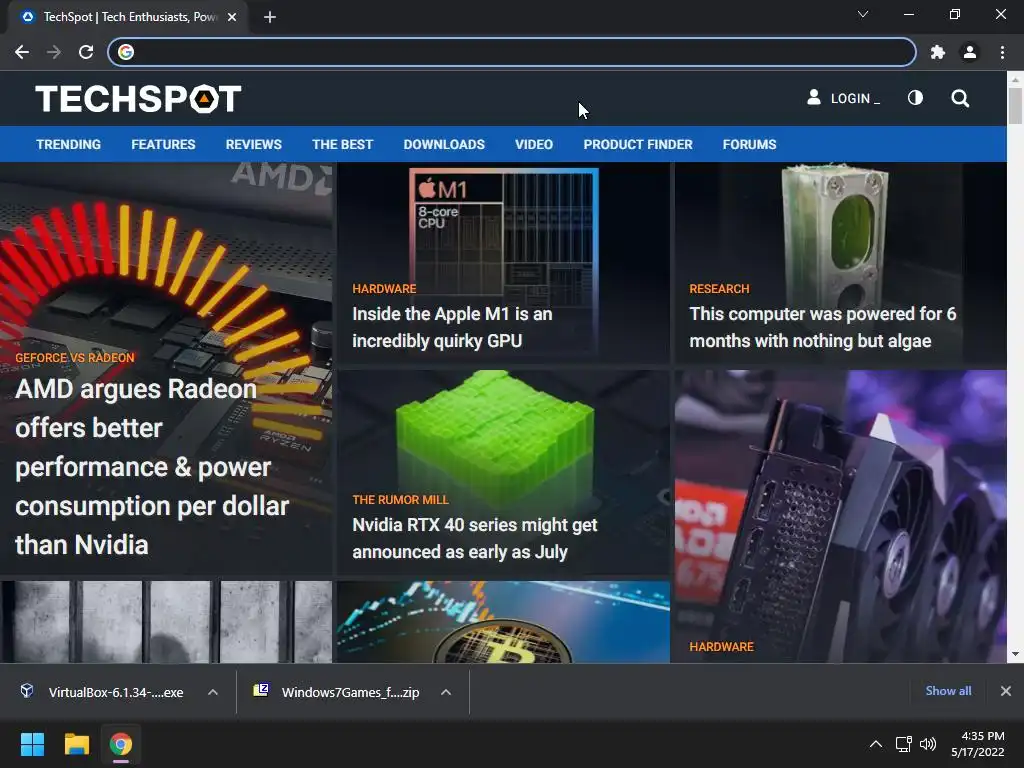Open the DOWNLOADS section

click(x=444, y=144)
